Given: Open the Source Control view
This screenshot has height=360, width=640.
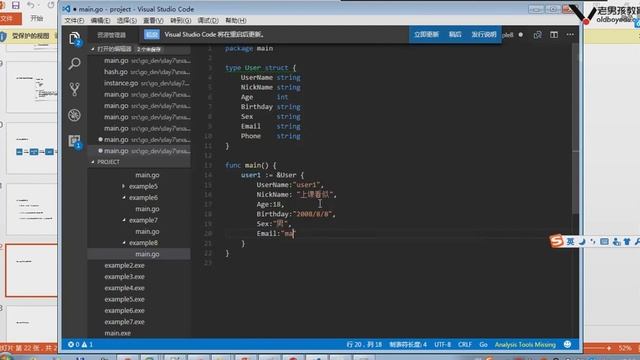Looking at the screenshot, I should pos(74,89).
